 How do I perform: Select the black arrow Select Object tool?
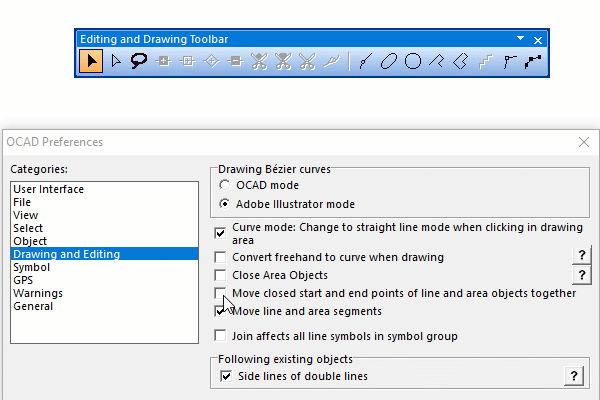coord(91,61)
